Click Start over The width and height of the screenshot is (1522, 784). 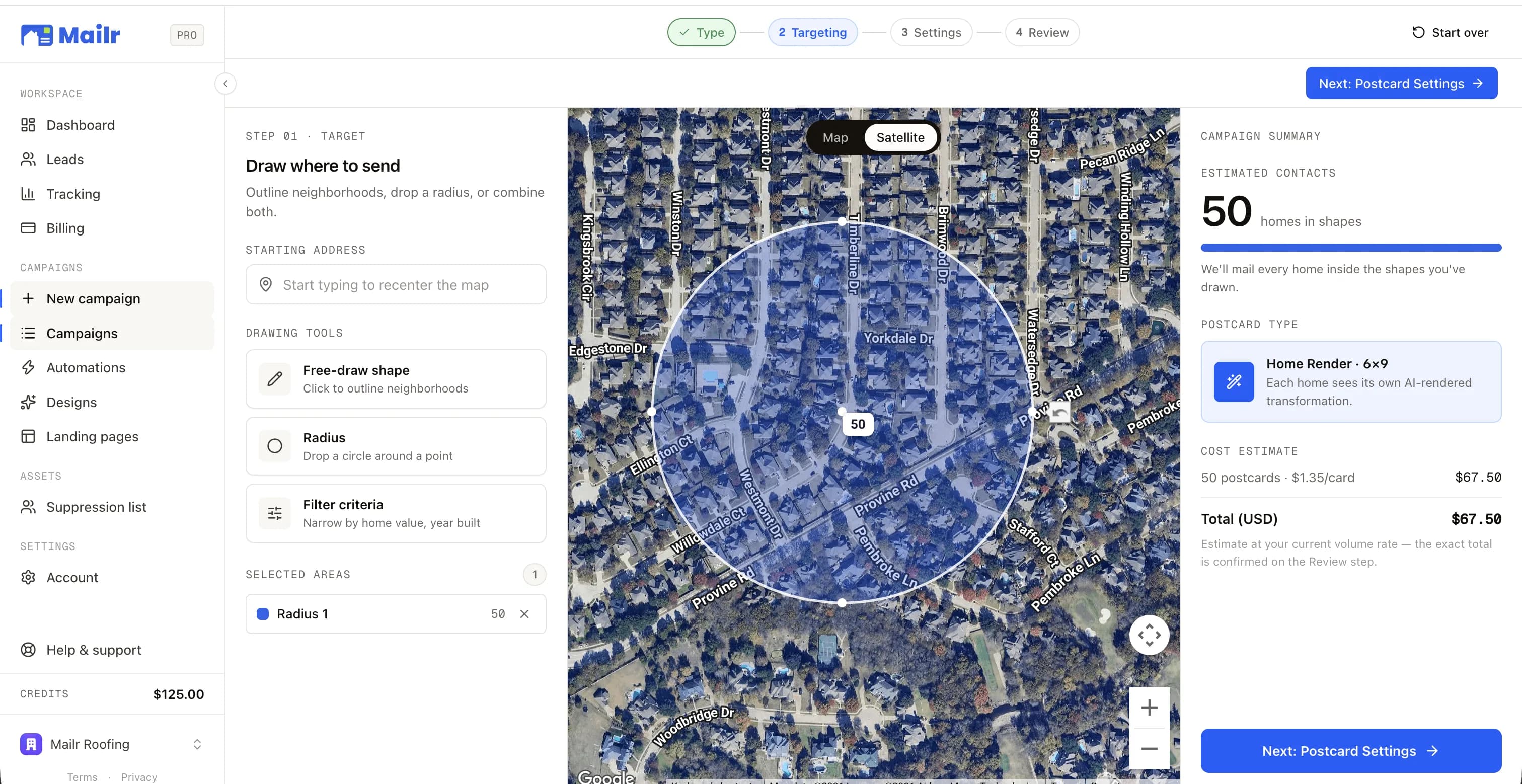pyautogui.click(x=1450, y=33)
